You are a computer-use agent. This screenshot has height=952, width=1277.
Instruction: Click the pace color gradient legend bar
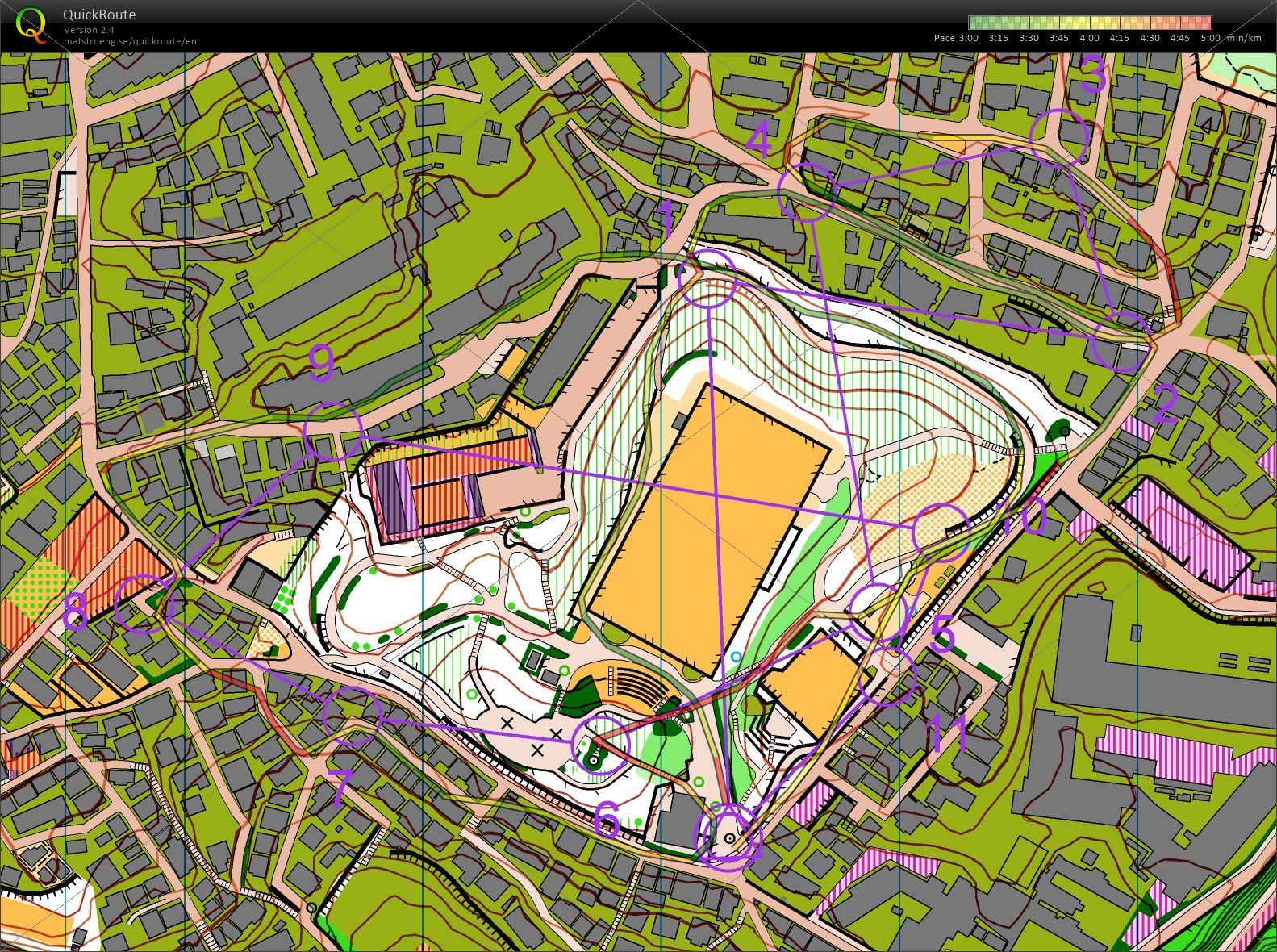1089,23
